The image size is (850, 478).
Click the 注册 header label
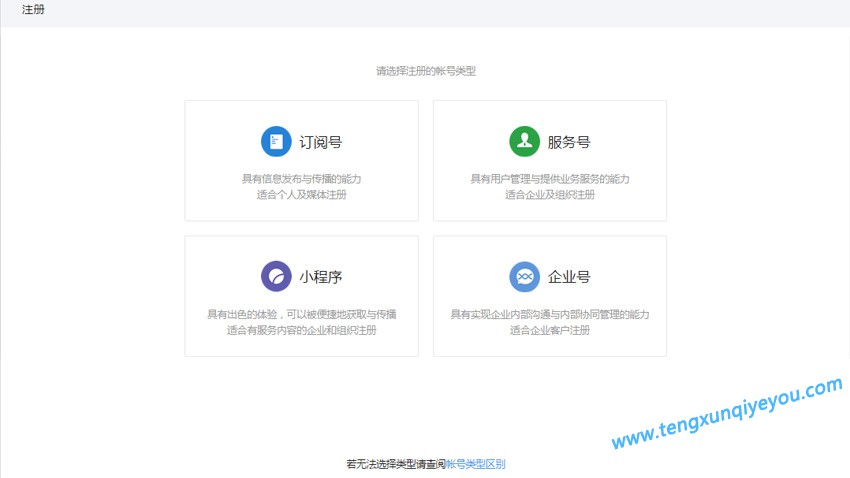pos(33,9)
